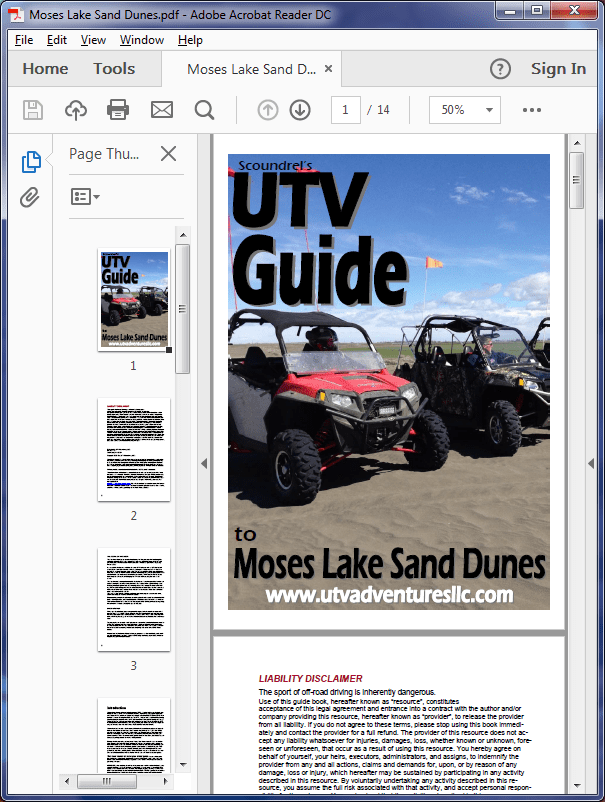Screen dimensions: 605x802
Task: Click document scroll down arrow
Action: [577, 785]
